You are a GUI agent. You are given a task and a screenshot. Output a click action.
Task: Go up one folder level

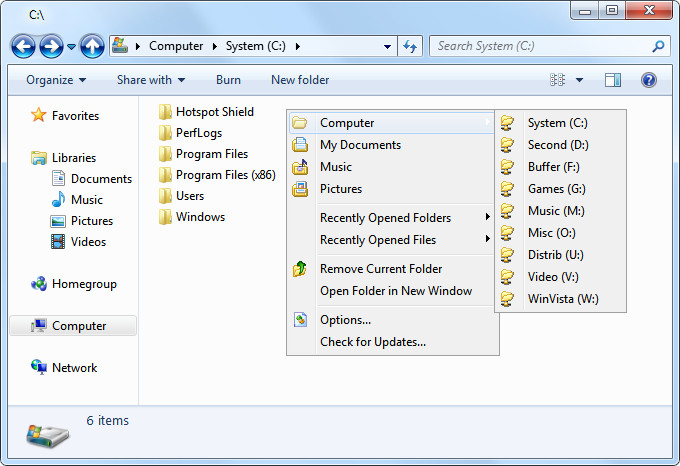click(92, 46)
